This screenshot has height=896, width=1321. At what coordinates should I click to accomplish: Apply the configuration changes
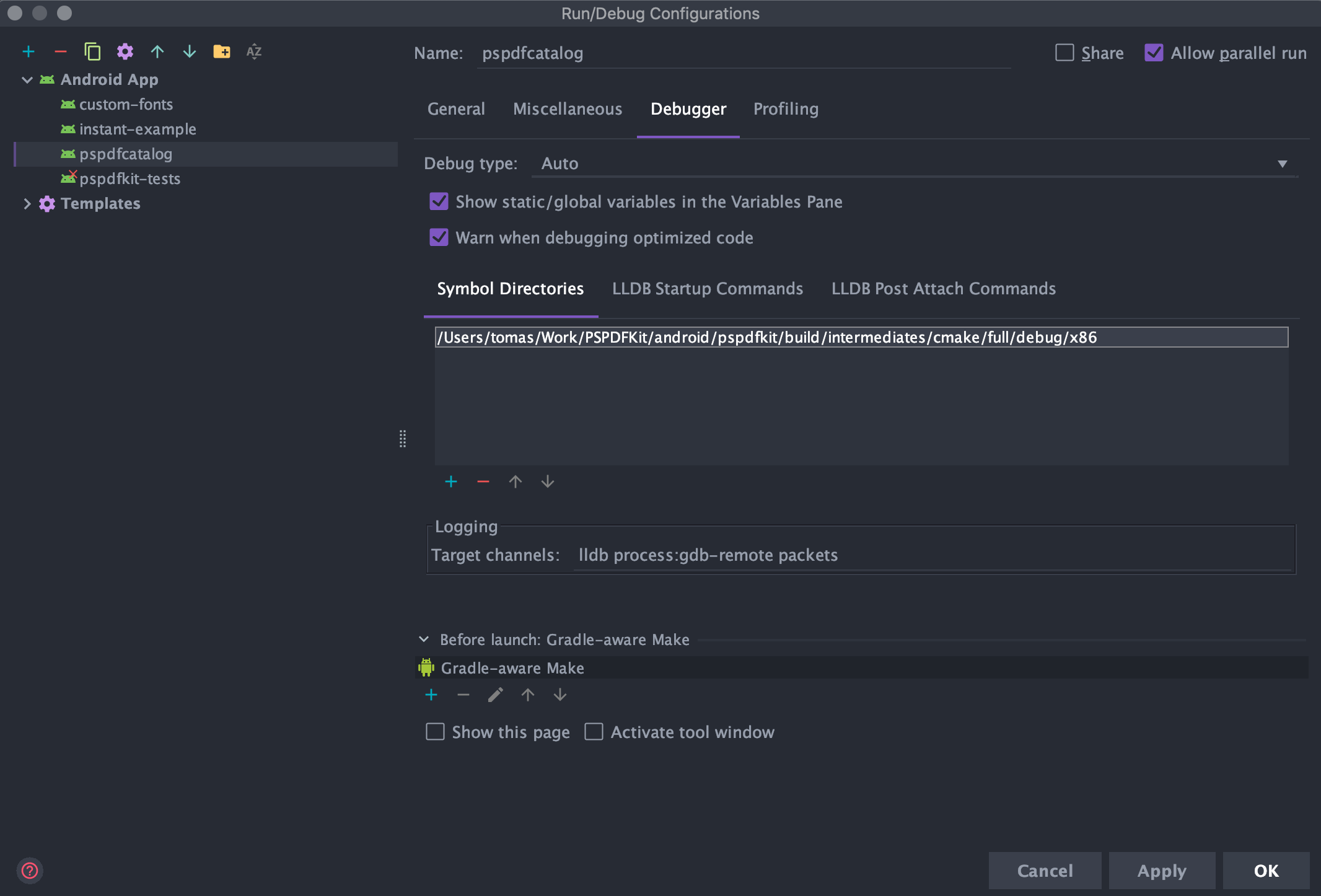[1161, 870]
